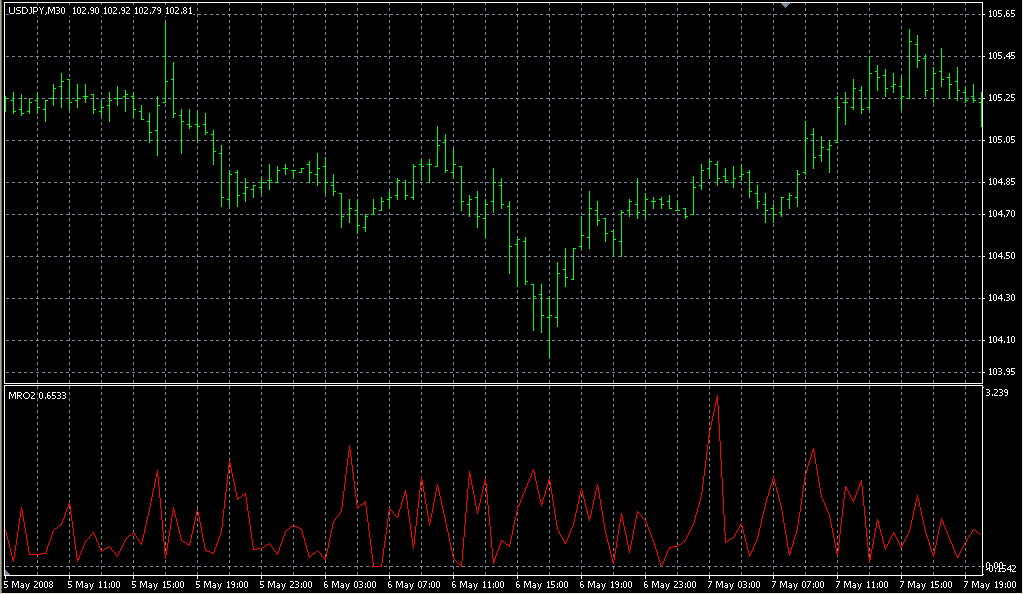Click the 5 May 11:00 time label
Viewport: 1024px width, 594px height.
[x=94, y=585]
